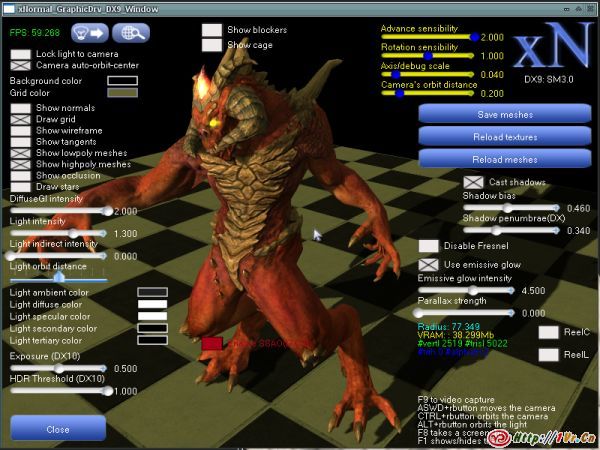This screenshot has height=450, width=600.
Task: Enable the Show wireframe checkbox
Action: click(20, 130)
